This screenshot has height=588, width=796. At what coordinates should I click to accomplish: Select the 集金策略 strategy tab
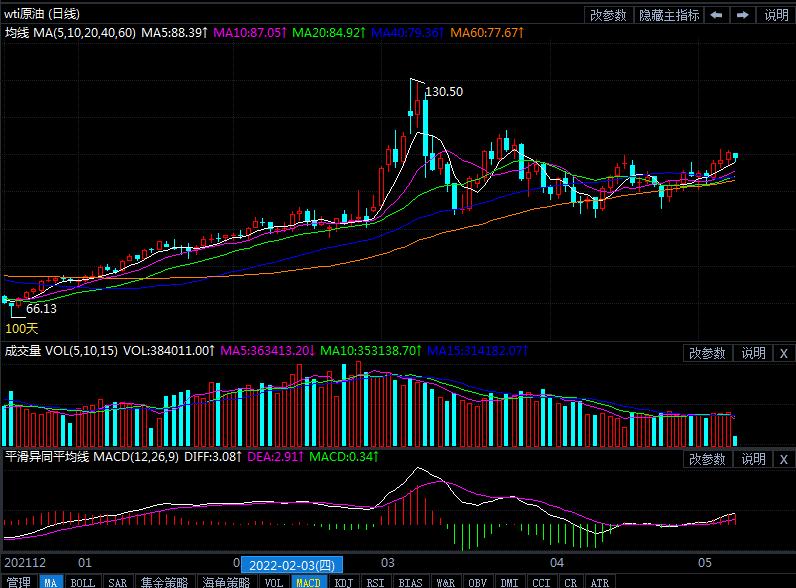point(164,581)
